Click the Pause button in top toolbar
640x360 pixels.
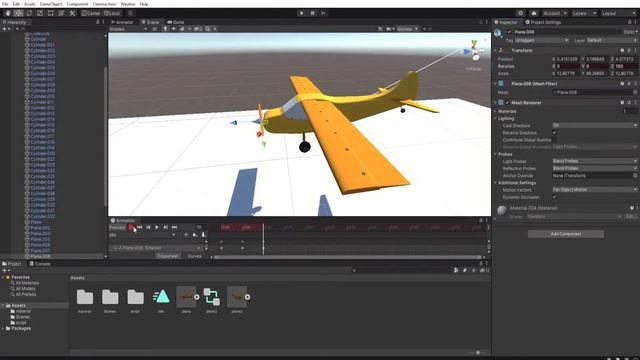click(312, 13)
